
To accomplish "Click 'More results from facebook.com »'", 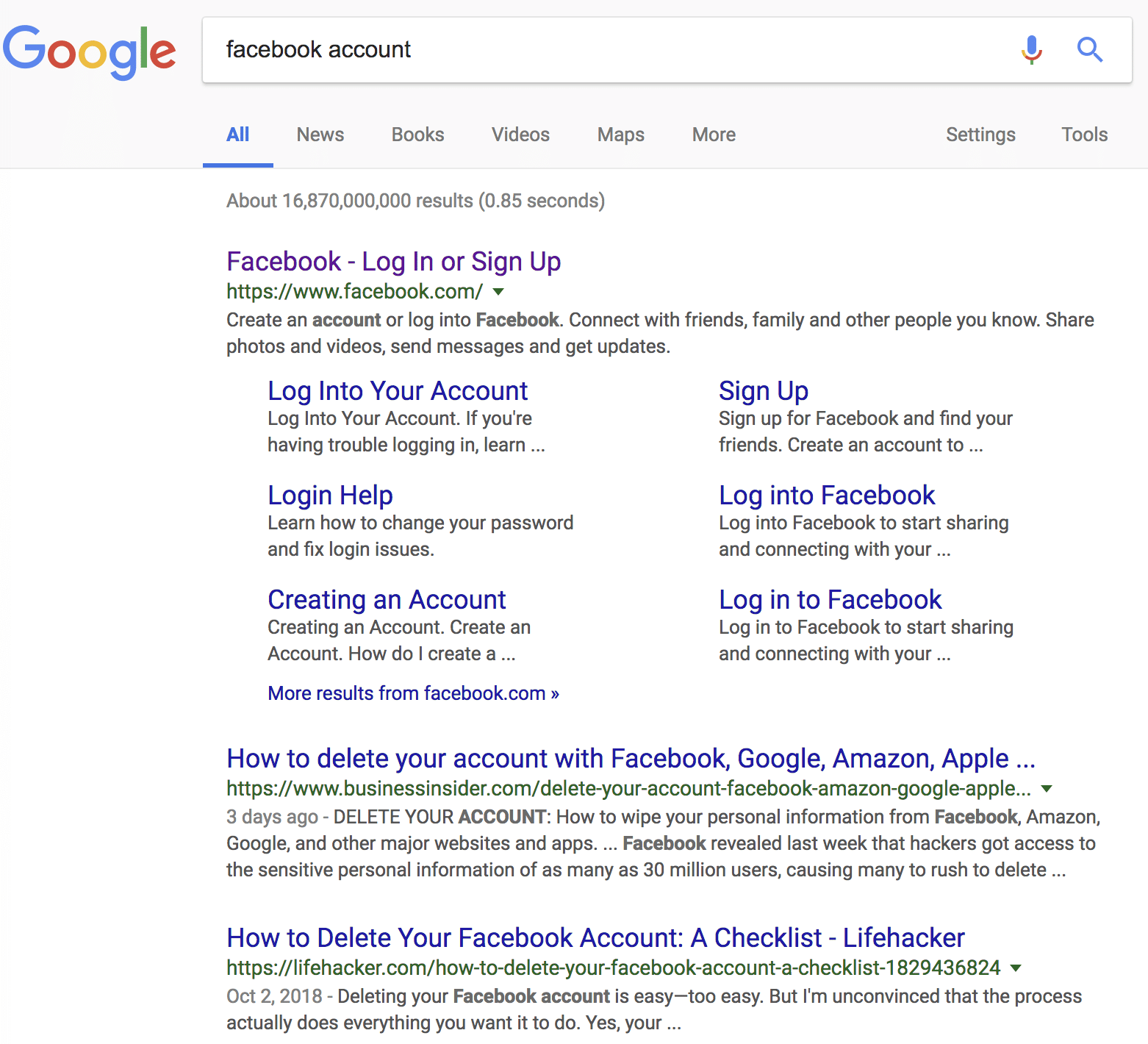I will point(413,693).
